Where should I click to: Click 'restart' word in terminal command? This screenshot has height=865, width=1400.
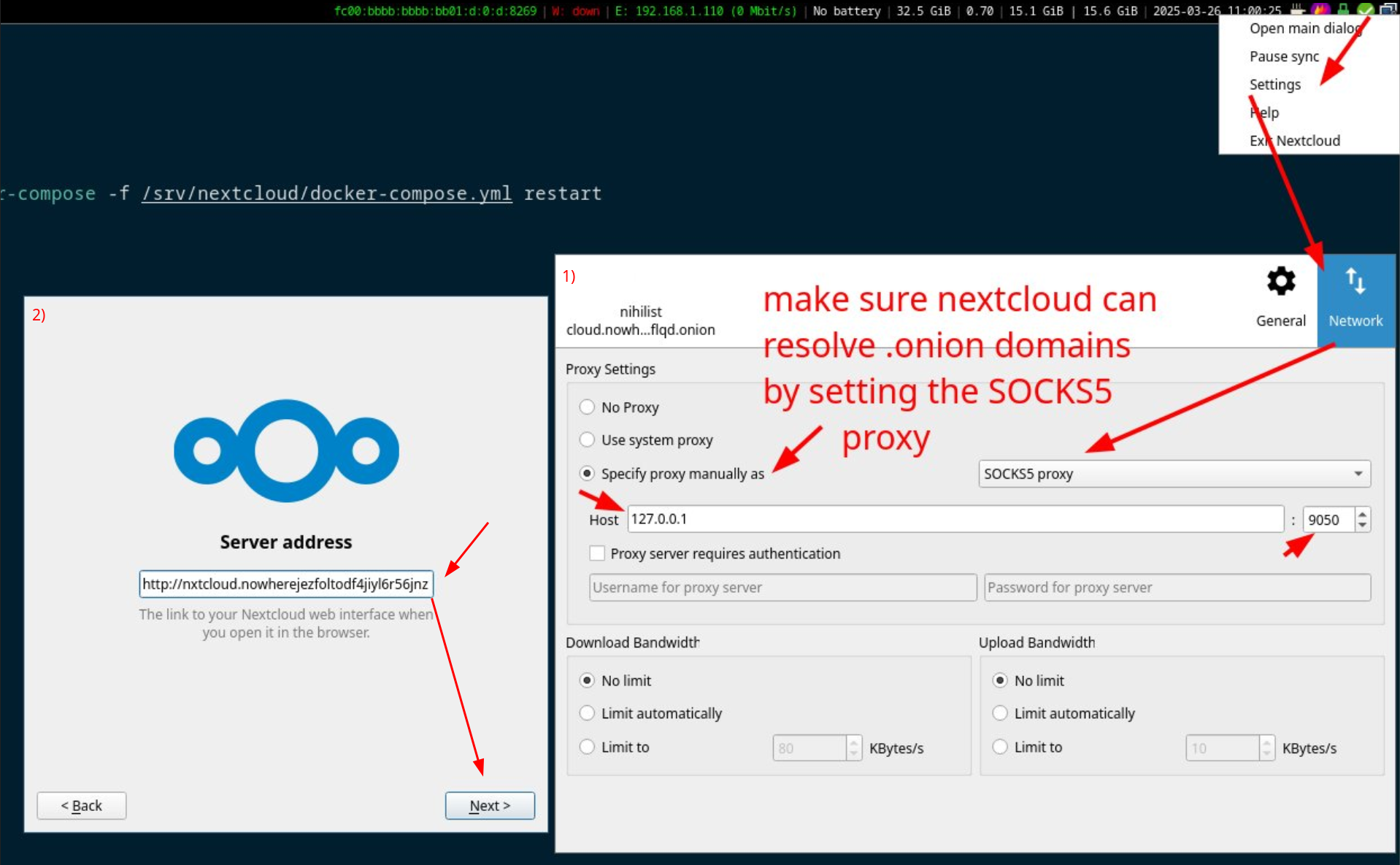tap(563, 193)
